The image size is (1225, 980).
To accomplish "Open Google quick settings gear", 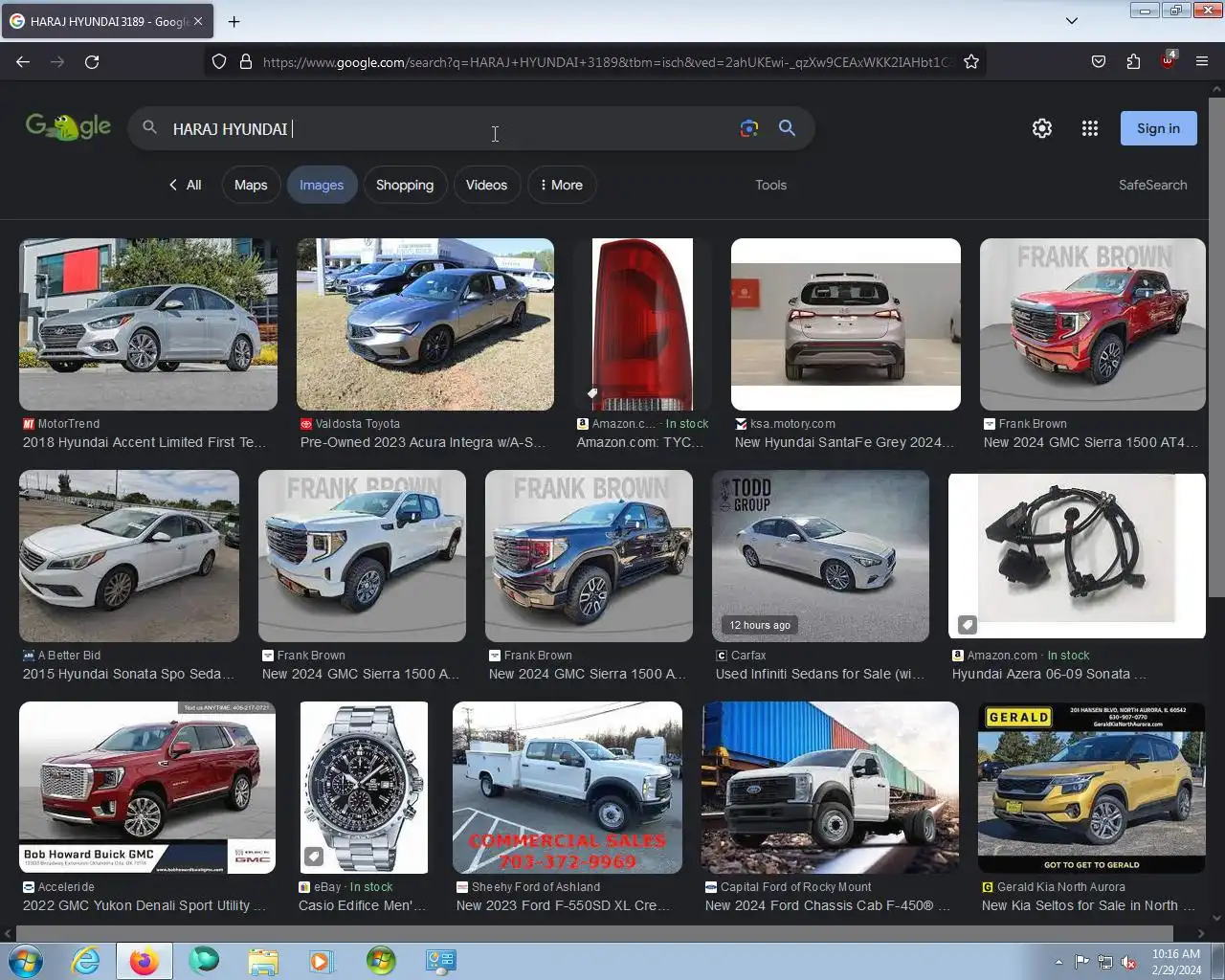I will click(1042, 128).
